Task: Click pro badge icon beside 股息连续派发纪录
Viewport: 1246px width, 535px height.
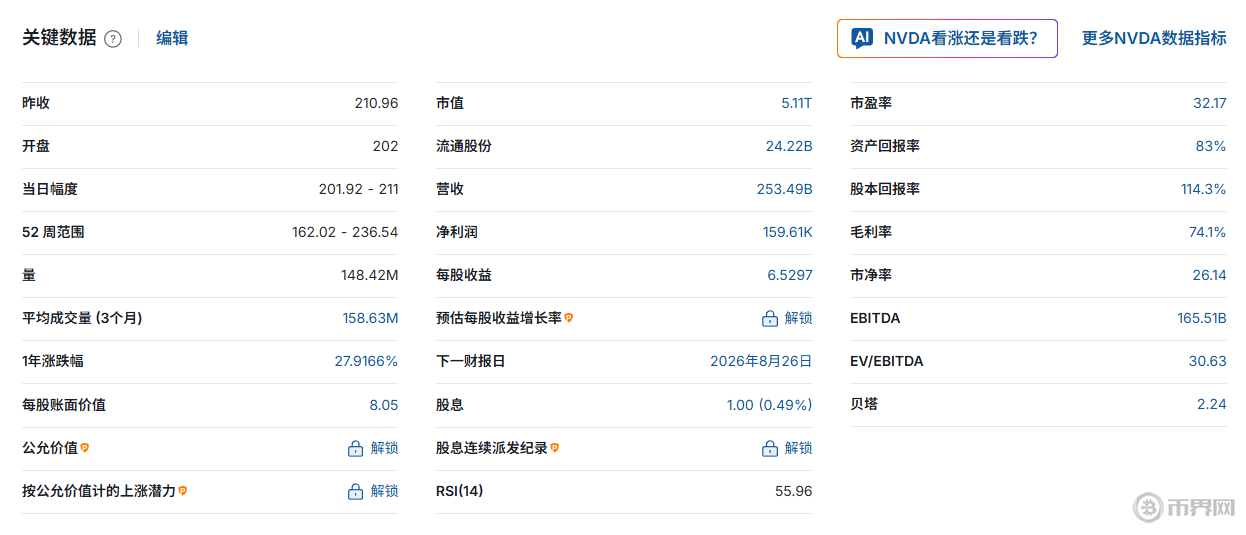Action: click(x=555, y=448)
